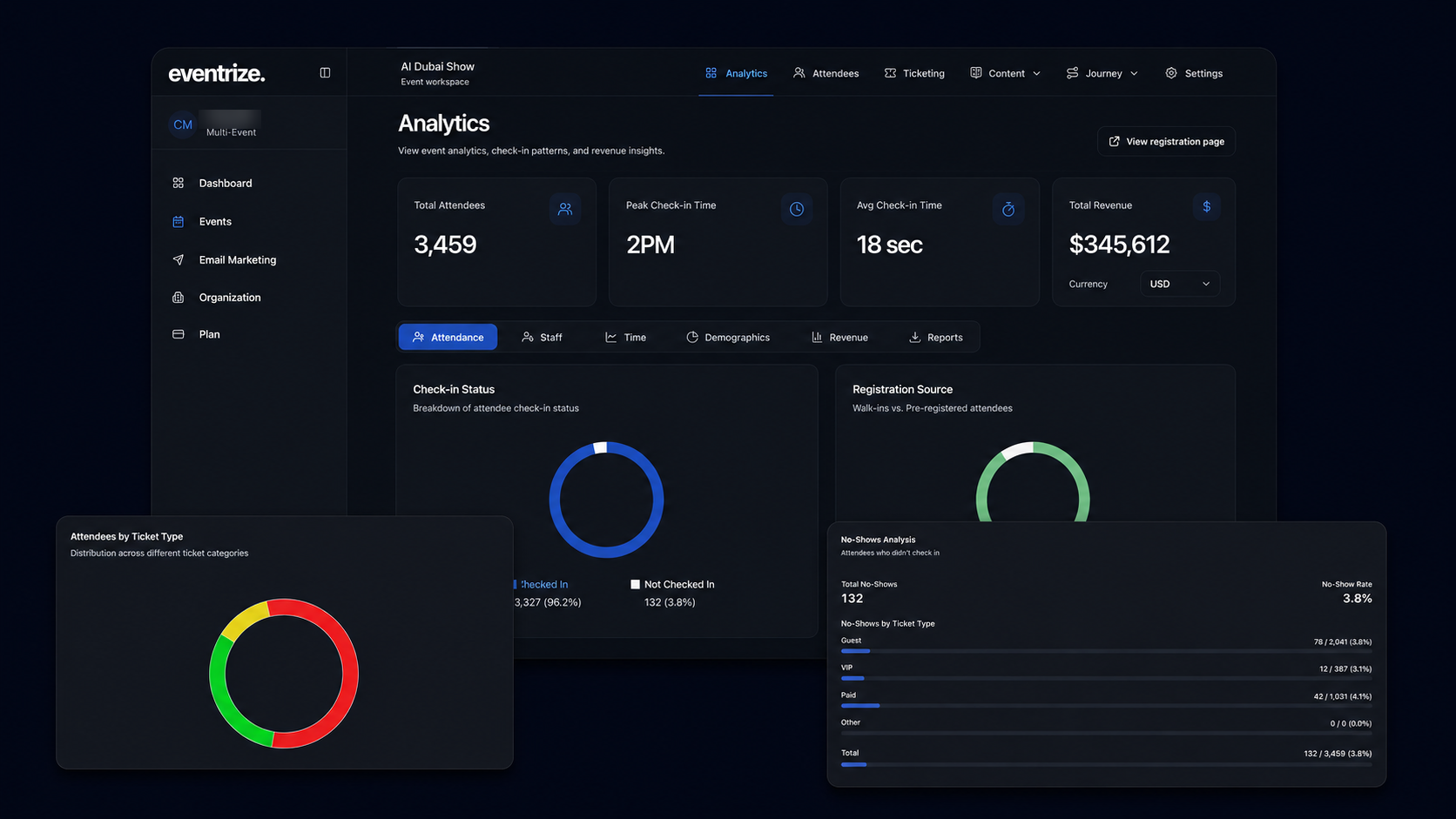
Task: Click the Paid no-shows progress bar
Action: [1106, 705]
